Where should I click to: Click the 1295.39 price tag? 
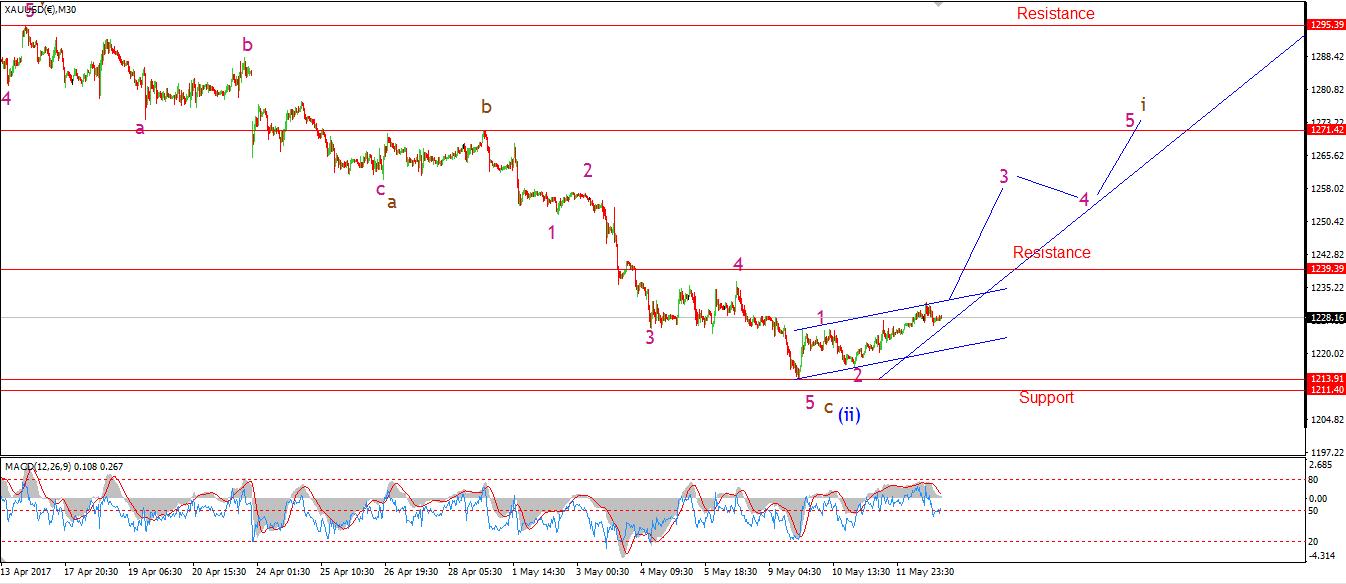point(1325,23)
